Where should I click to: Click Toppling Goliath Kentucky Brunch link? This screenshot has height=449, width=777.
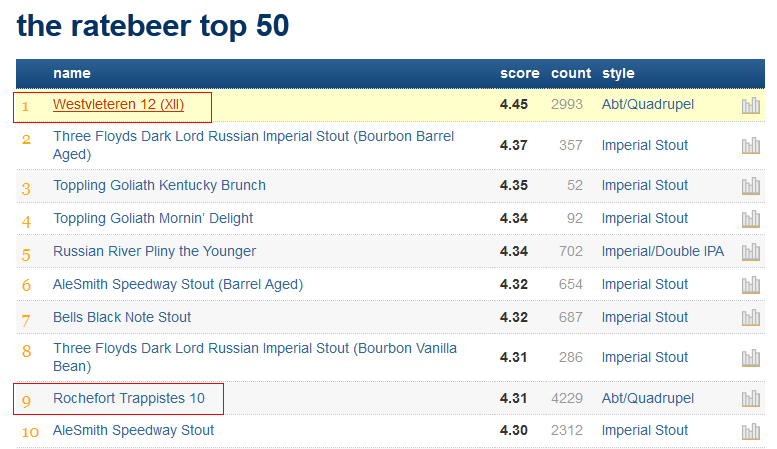[x=159, y=185]
